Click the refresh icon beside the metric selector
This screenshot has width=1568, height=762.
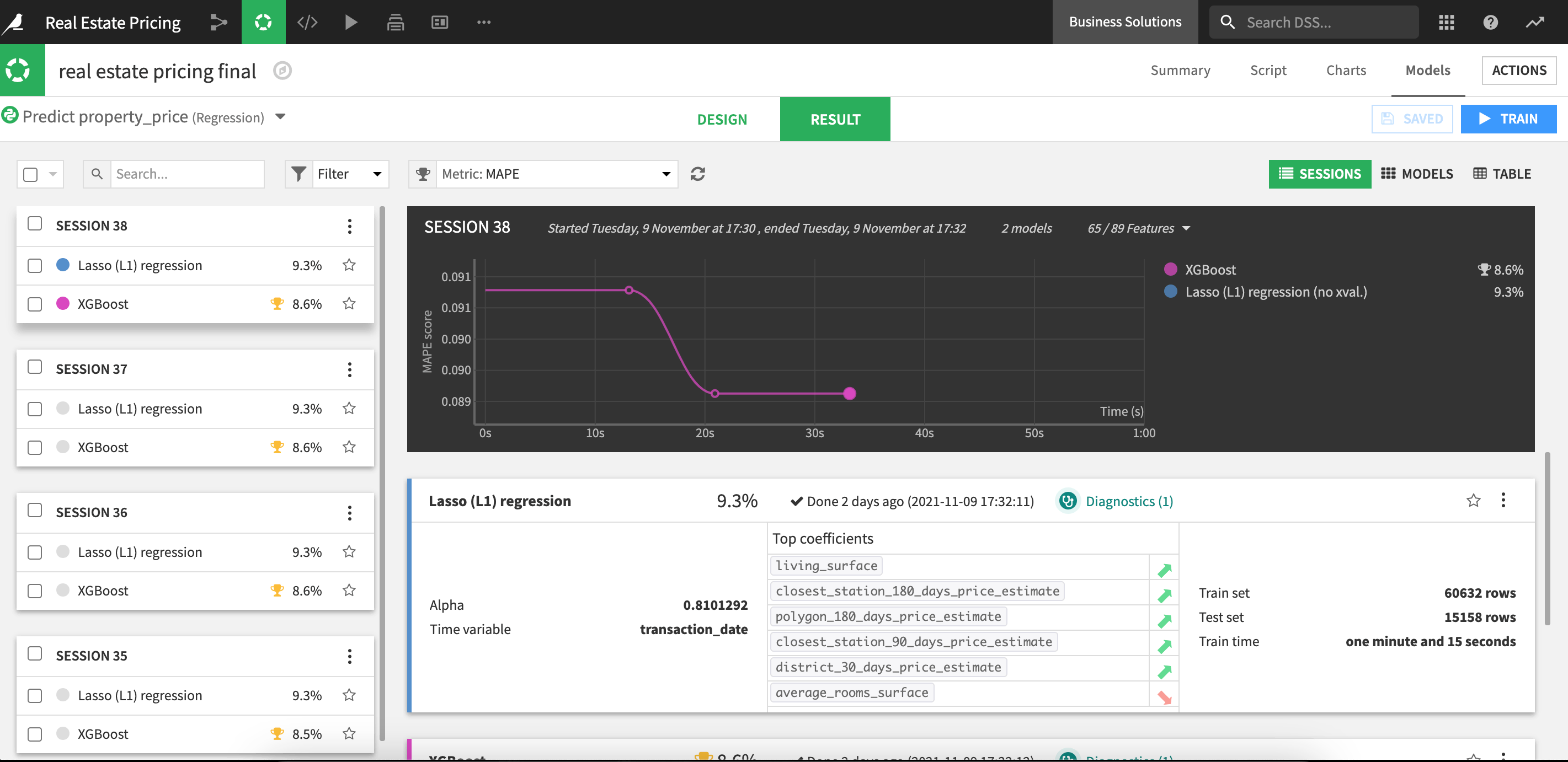click(697, 174)
